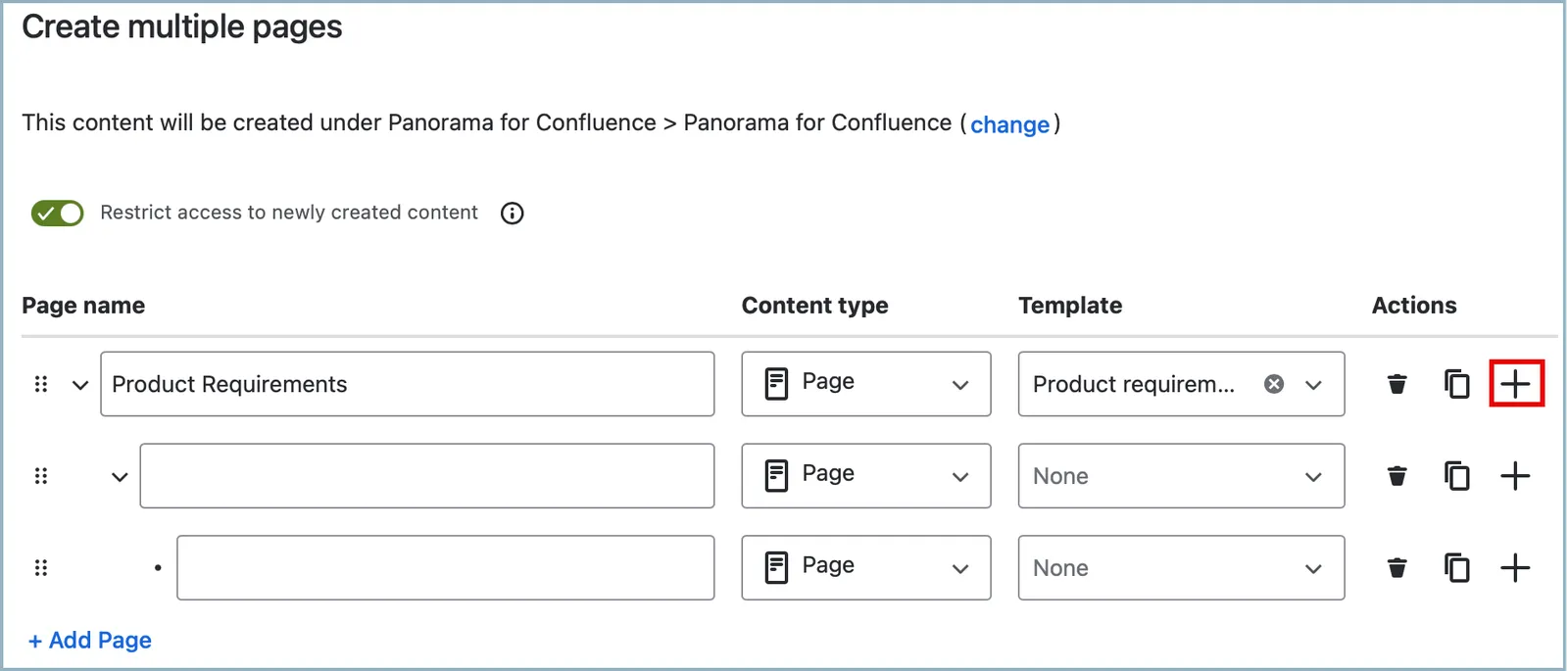Open Template dropdown showing Product requirem...
This screenshot has height=671, width=1568.
point(1181,384)
